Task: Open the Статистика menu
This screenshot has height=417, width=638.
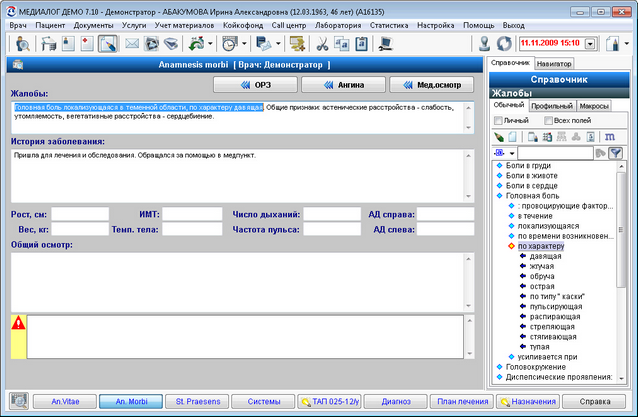Action: tap(389, 25)
